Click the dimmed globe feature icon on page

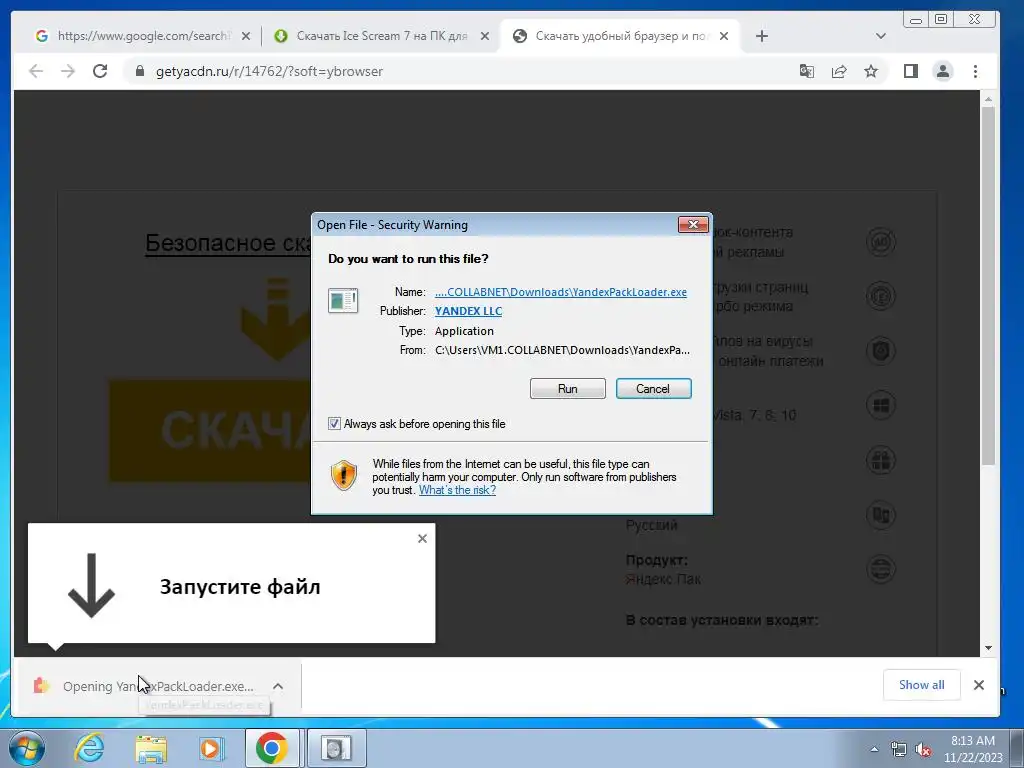click(880, 568)
